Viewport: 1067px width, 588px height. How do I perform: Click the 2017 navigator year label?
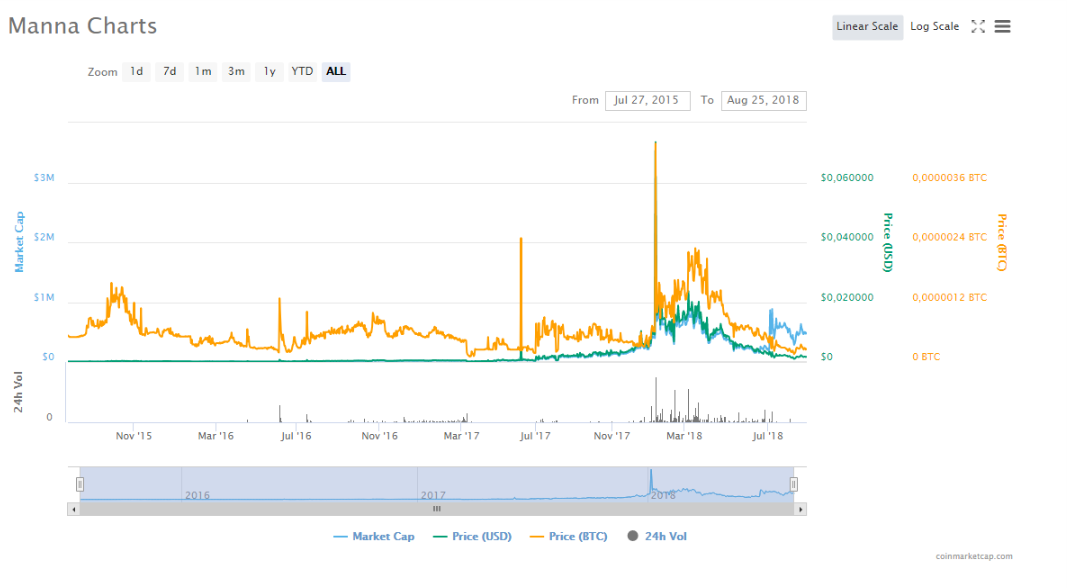(x=433, y=495)
